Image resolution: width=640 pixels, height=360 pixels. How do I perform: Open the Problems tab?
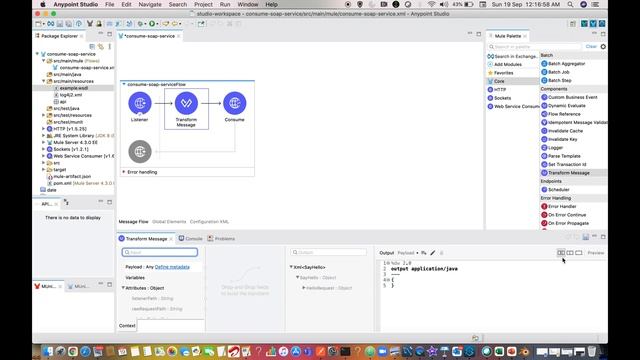tap(221, 238)
